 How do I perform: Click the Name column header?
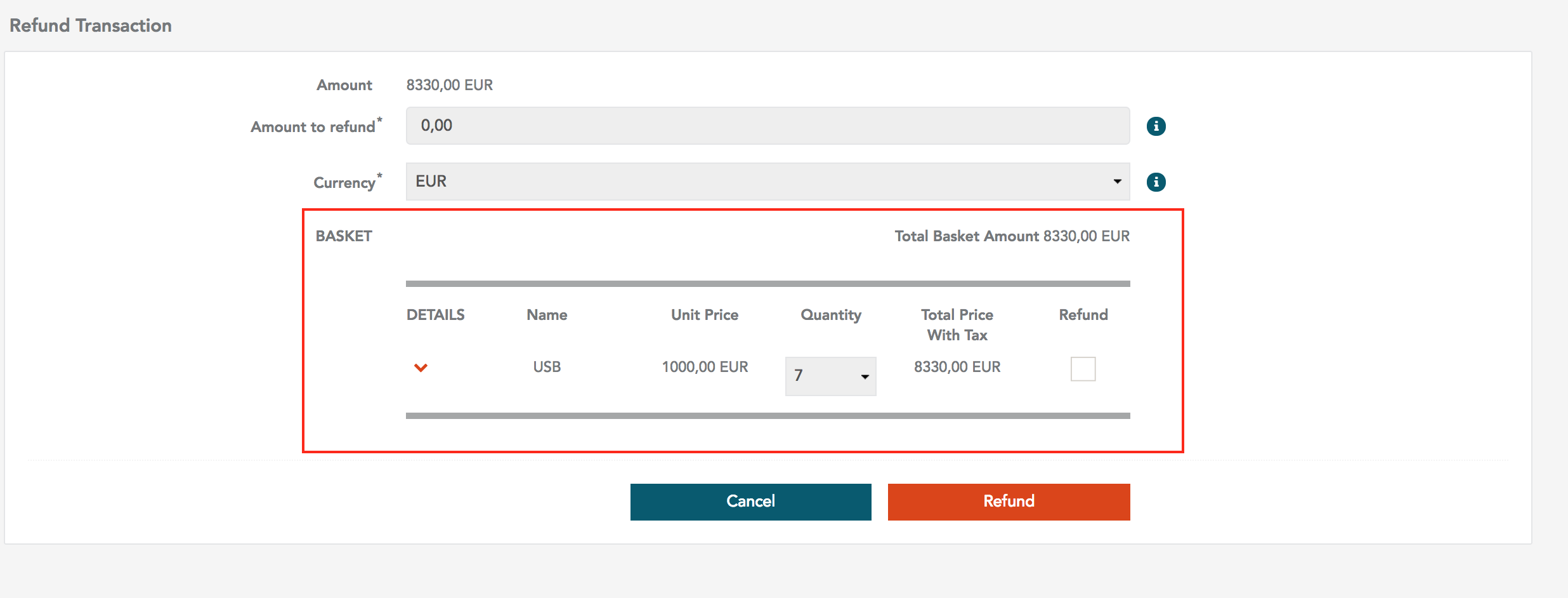coord(547,315)
